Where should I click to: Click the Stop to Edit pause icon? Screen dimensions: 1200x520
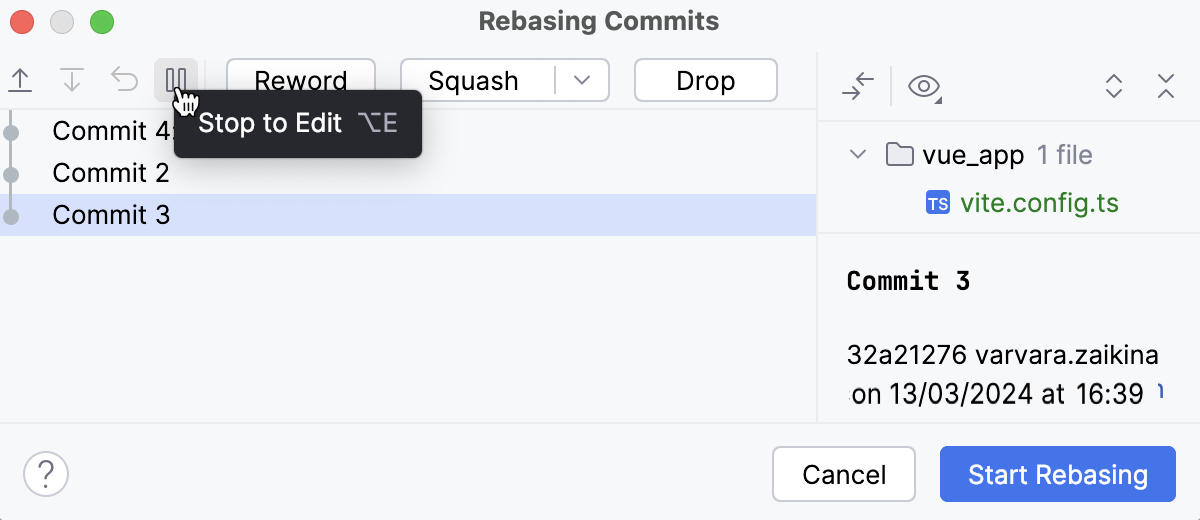[176, 80]
